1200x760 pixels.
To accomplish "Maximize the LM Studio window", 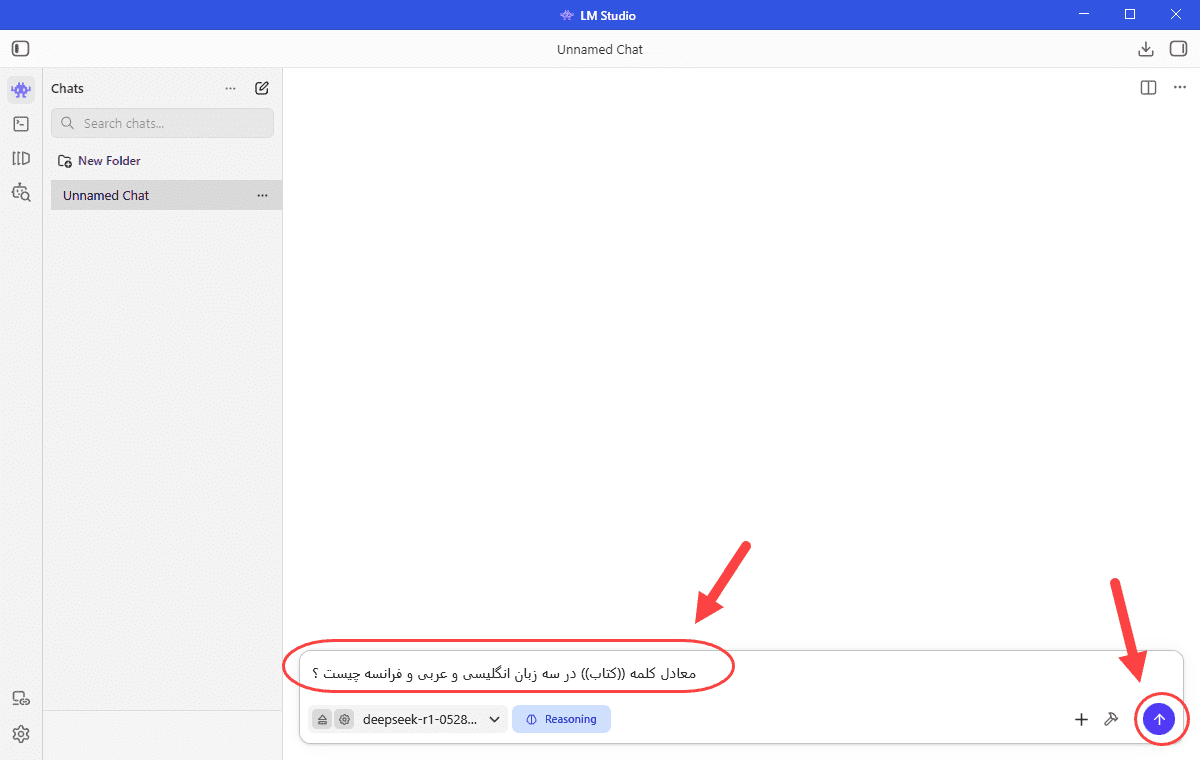I will tap(1130, 14).
